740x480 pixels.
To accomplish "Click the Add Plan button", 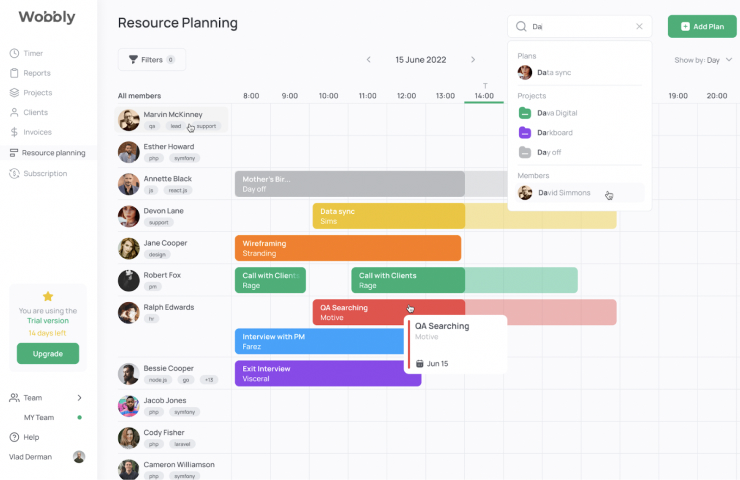I will coord(702,26).
